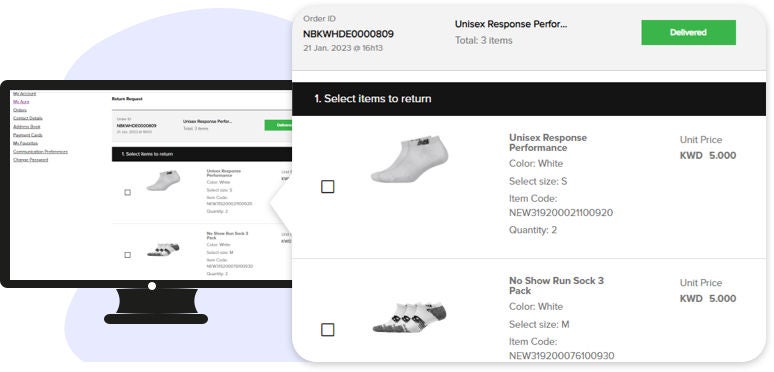Click the enlarged 'Quantity: 2' text
The image size is (774, 372).
[533, 230]
